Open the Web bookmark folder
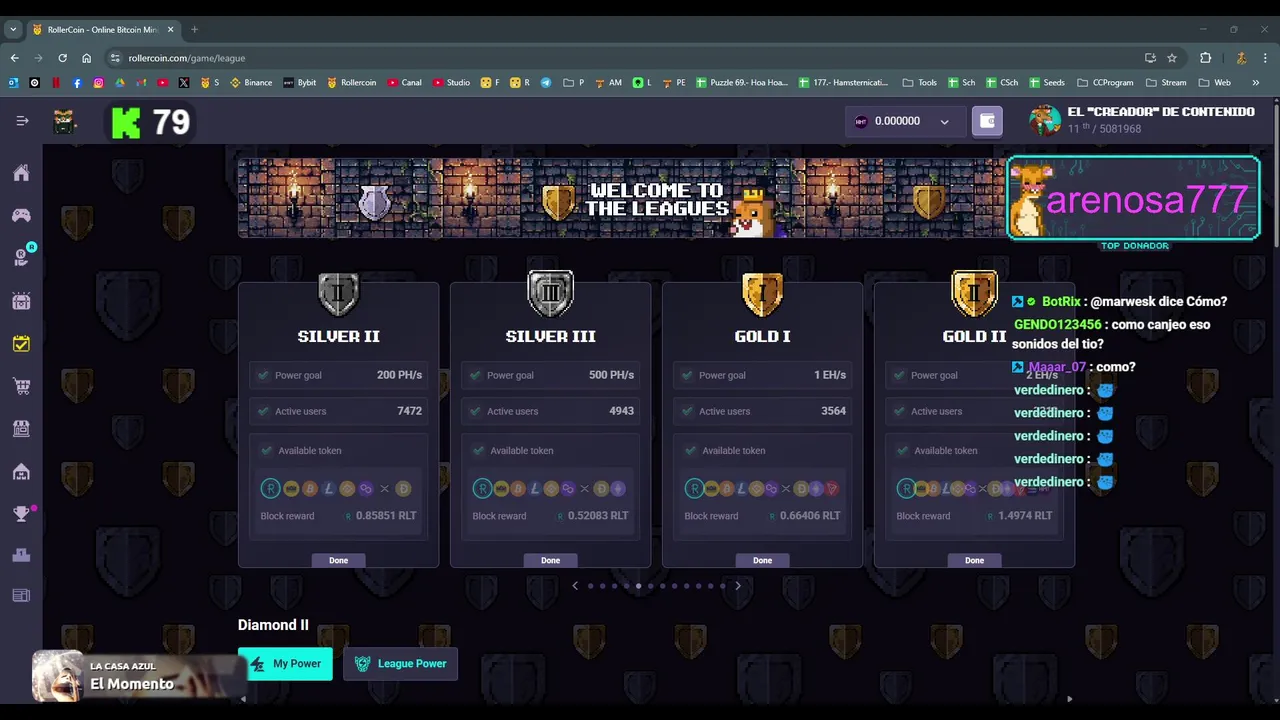 click(x=1214, y=83)
